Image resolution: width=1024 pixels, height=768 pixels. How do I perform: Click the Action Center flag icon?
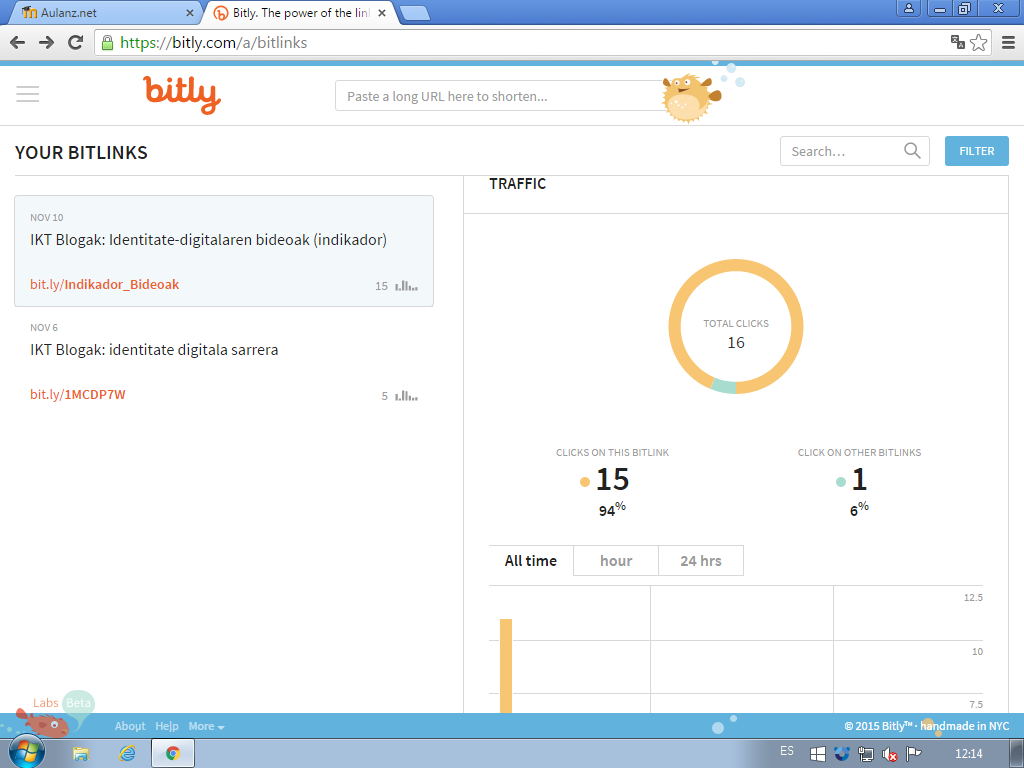(x=914, y=754)
